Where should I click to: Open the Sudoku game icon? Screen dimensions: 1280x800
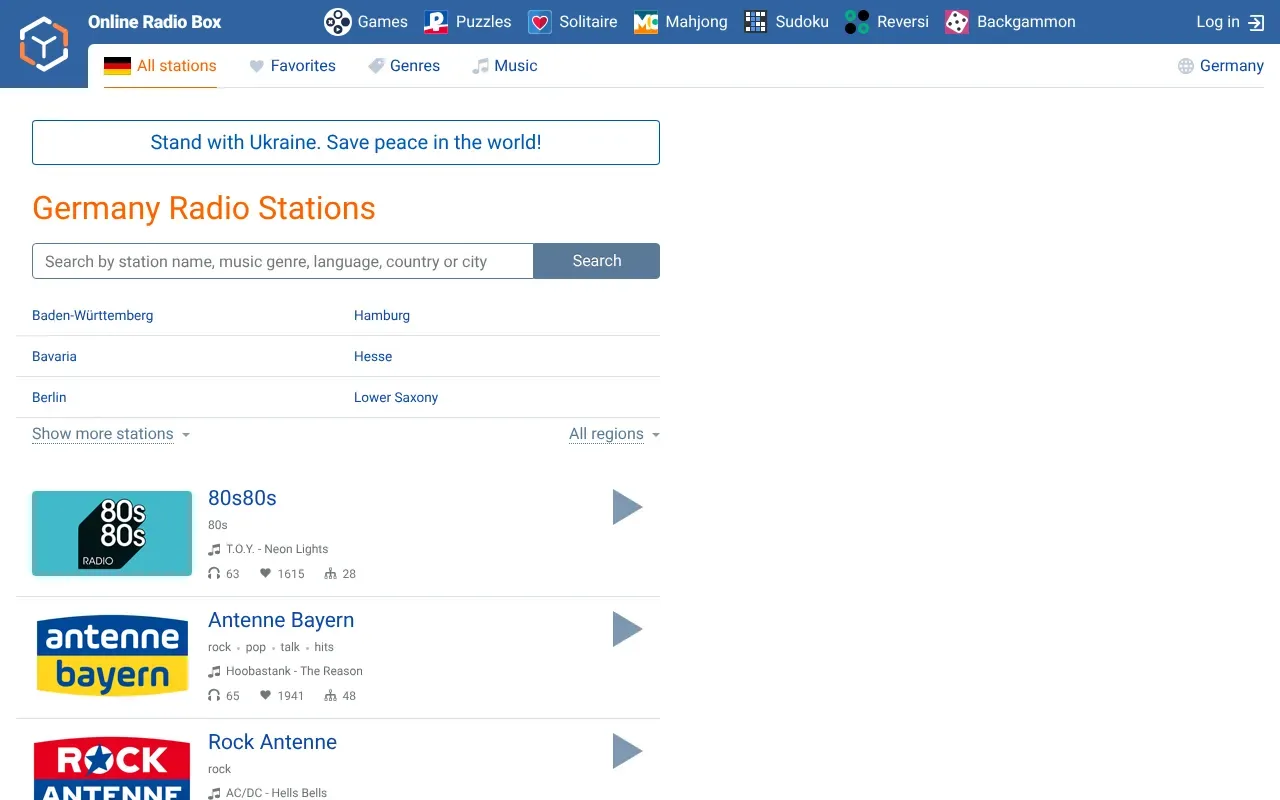(755, 21)
